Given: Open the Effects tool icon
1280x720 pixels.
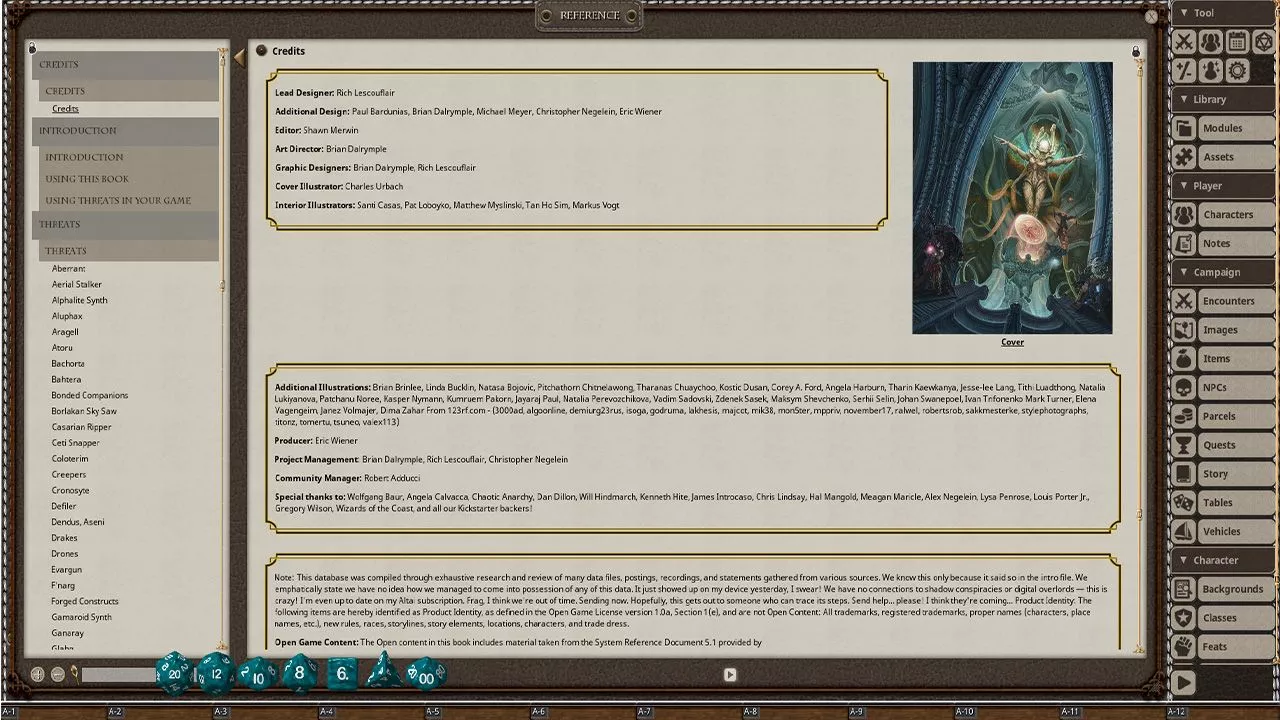Looking at the screenshot, I should pos(1210,70).
